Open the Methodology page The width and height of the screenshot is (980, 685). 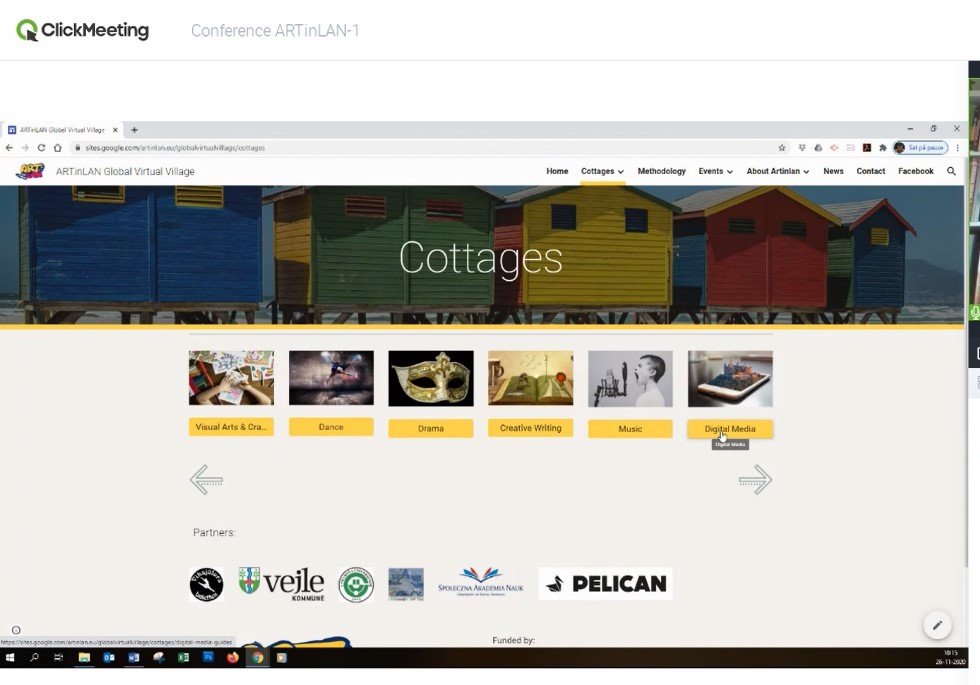pyautogui.click(x=661, y=171)
